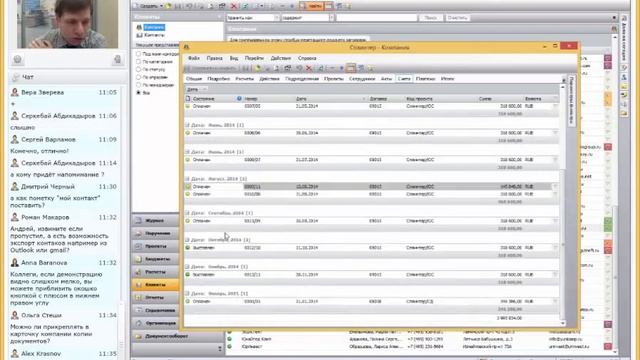This screenshot has height=360, width=640.
Task: Switch to the Общие tab
Action: tap(194, 79)
